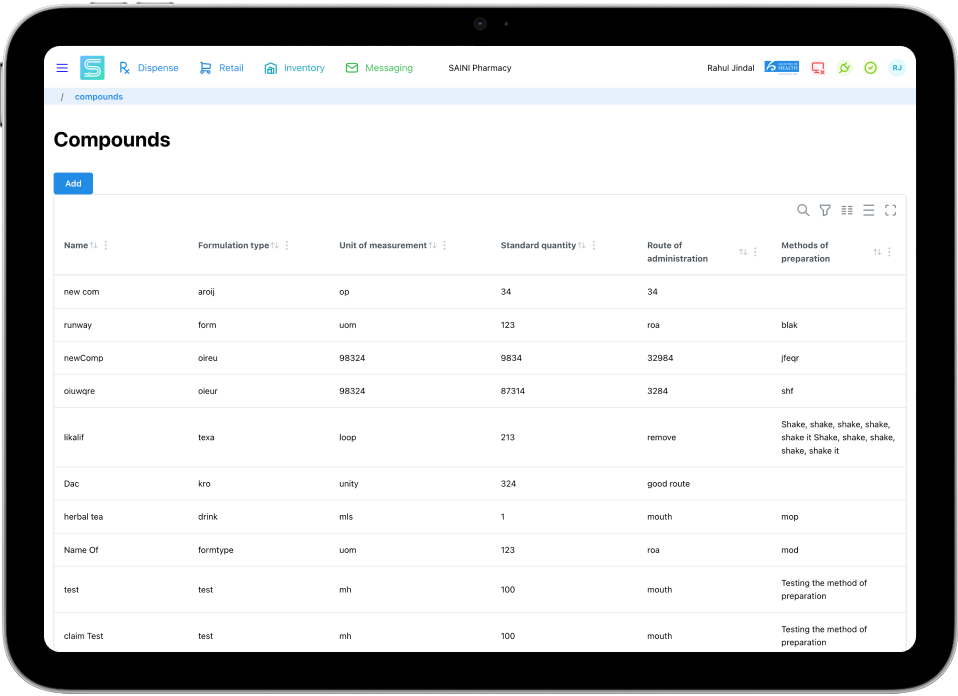Click the Add compound button
The width and height of the screenshot is (958, 696).
point(73,184)
